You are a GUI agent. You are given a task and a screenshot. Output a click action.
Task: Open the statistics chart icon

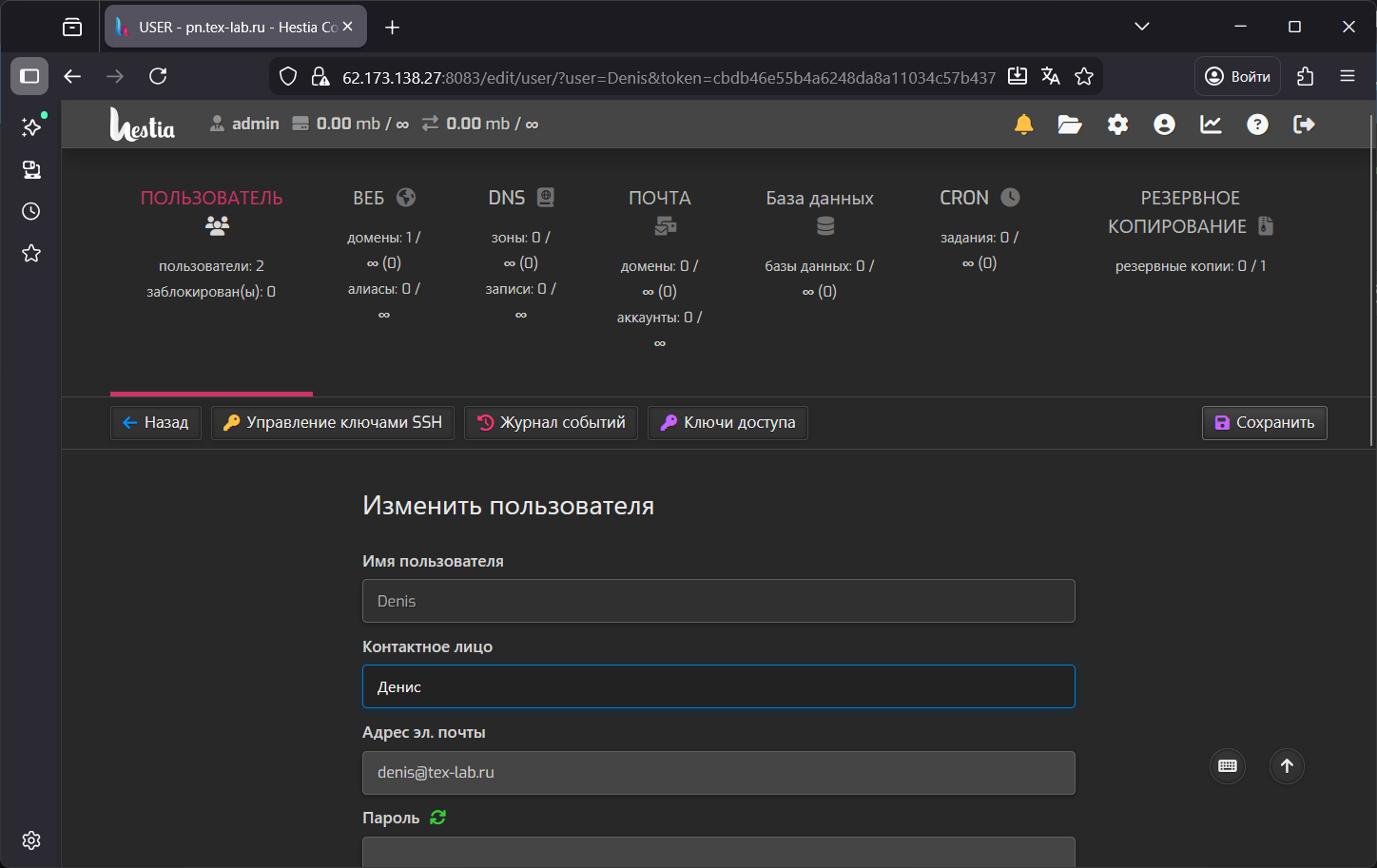click(1211, 125)
